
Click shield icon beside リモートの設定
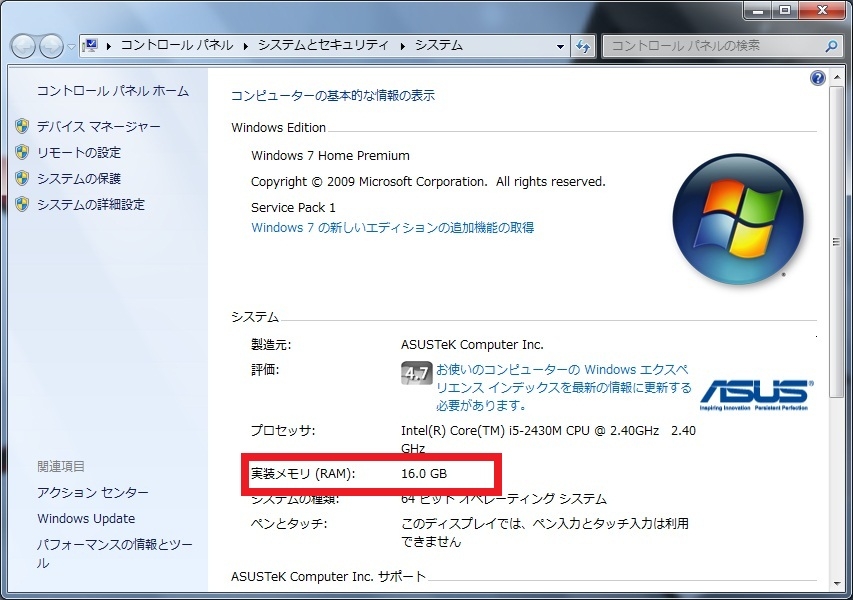22,152
